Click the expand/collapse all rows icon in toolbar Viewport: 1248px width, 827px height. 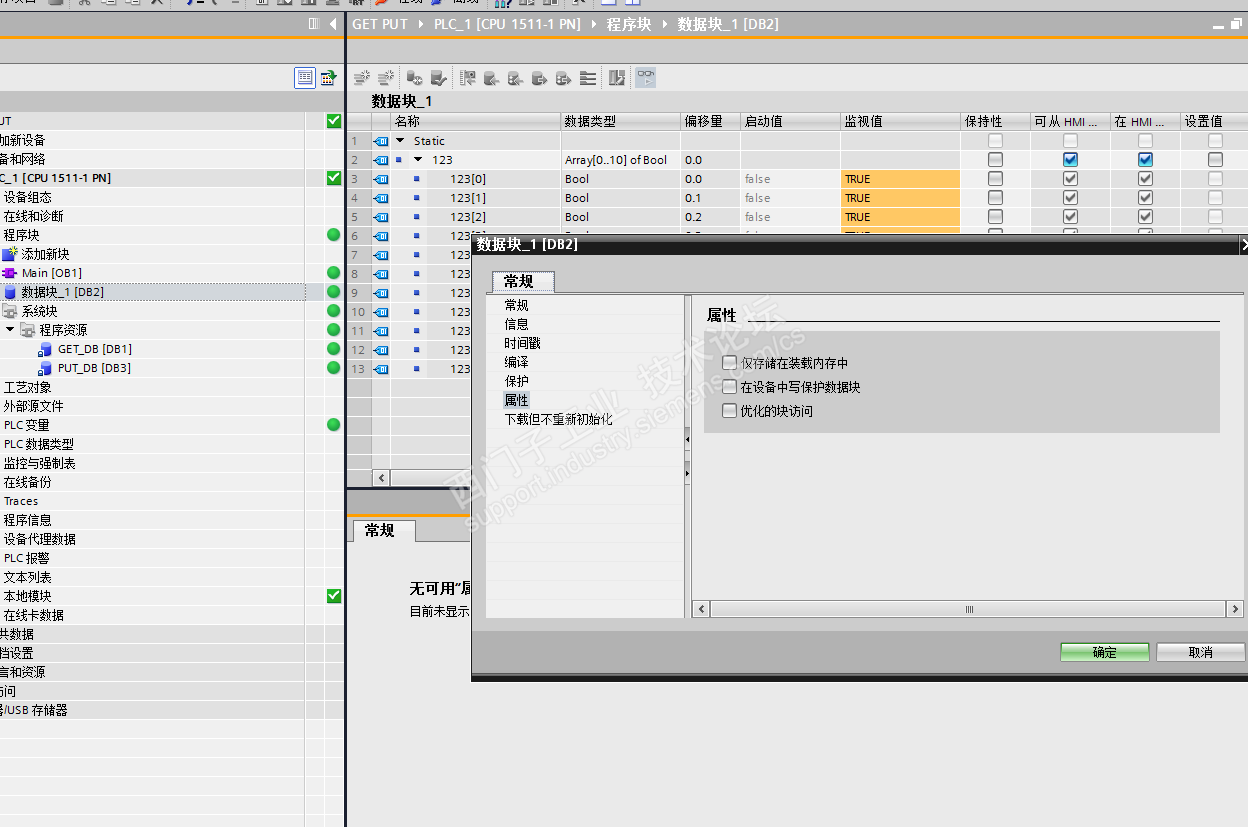[589, 78]
